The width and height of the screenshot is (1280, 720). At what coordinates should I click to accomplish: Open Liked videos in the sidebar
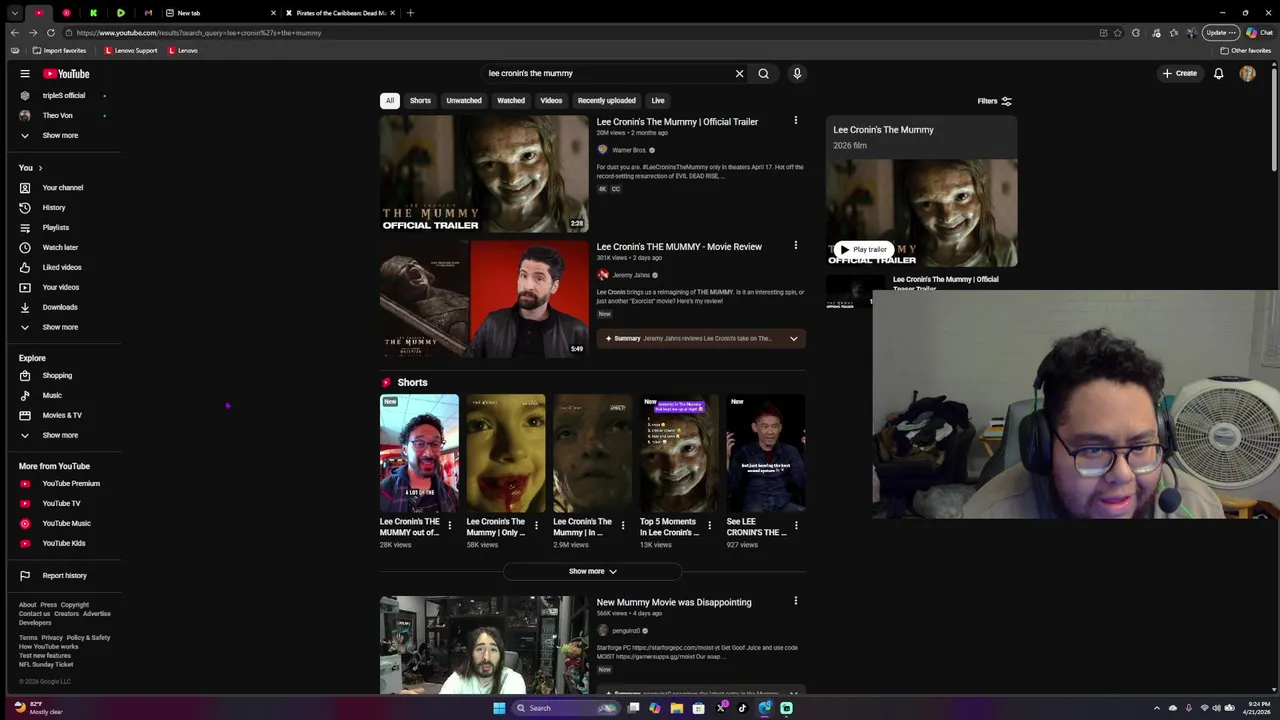click(62, 267)
